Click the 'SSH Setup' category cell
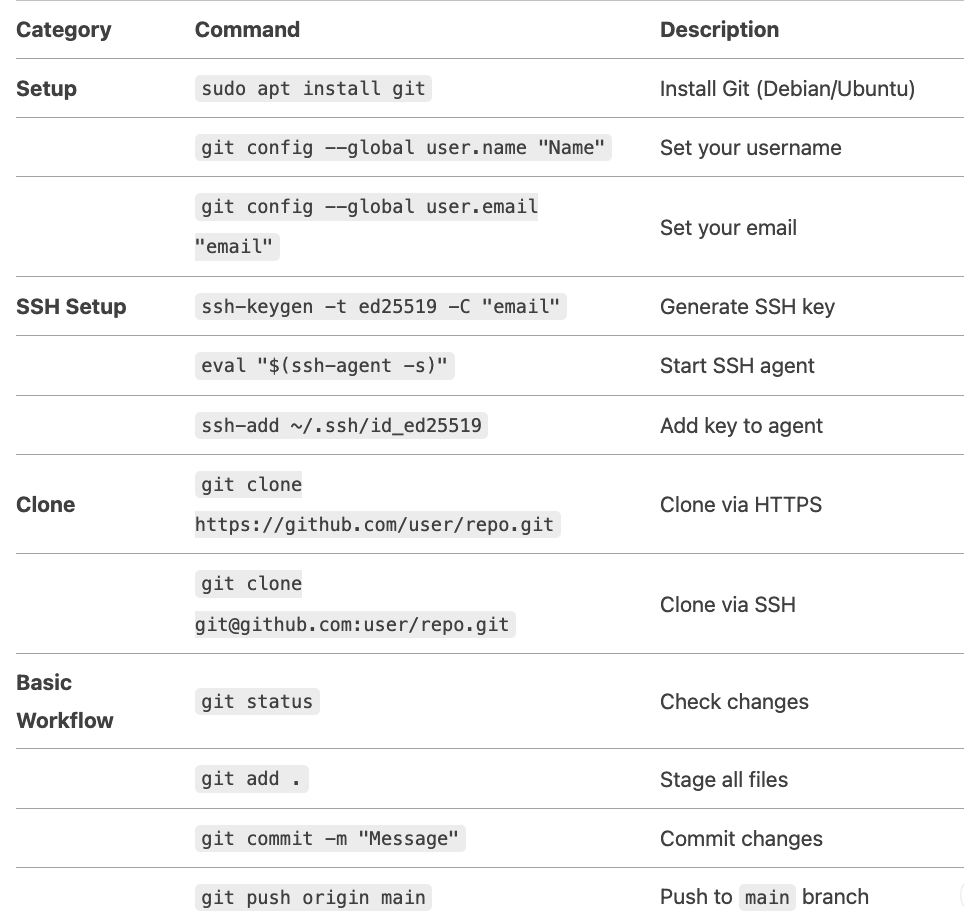The image size is (964, 922). 71,306
